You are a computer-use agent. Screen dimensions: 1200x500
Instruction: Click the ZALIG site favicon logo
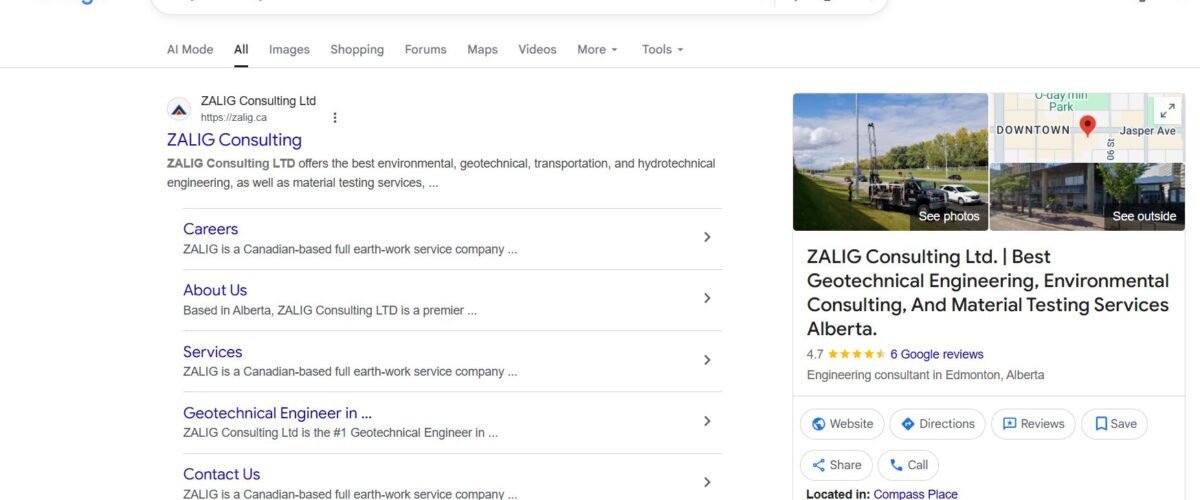(179, 109)
